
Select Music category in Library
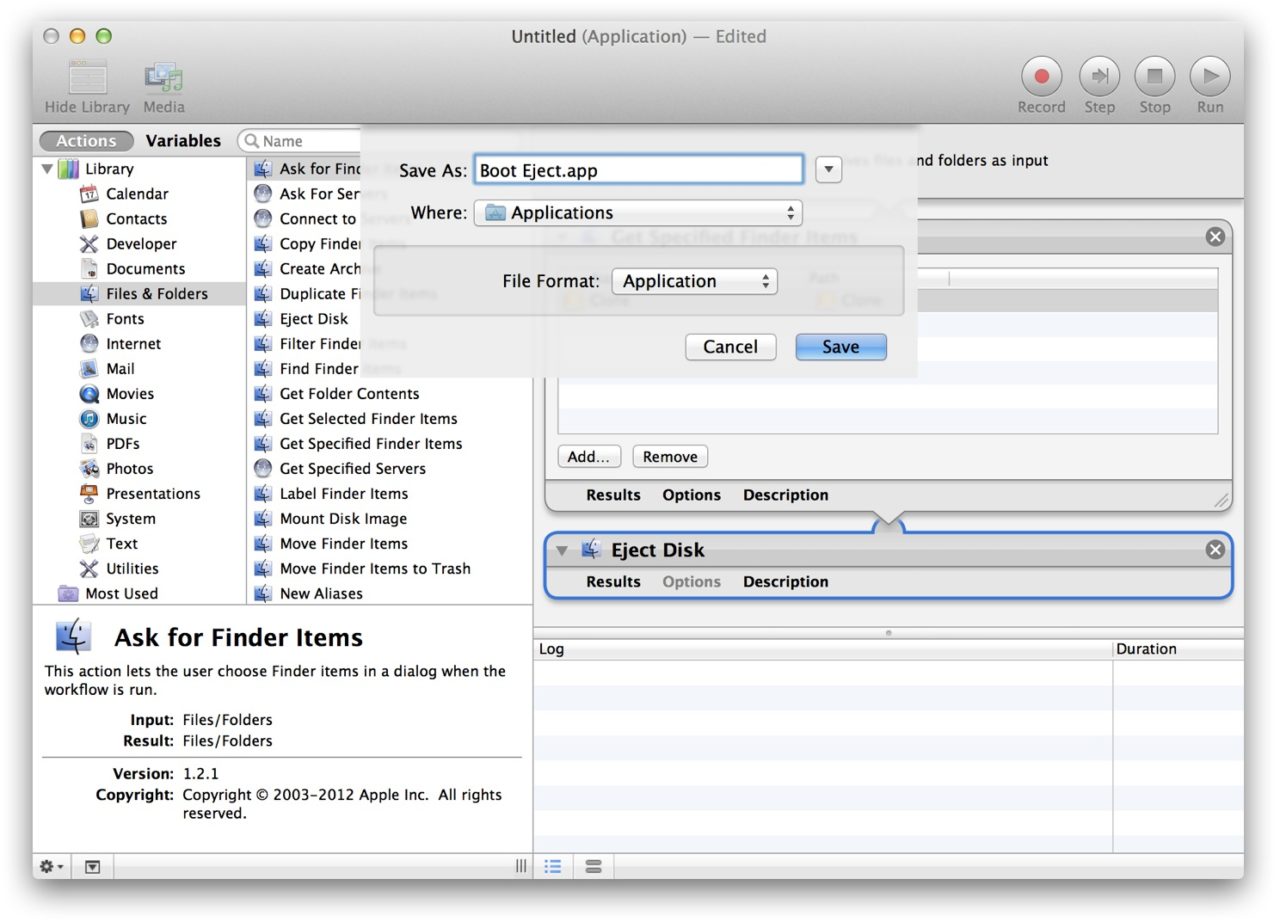pos(126,419)
